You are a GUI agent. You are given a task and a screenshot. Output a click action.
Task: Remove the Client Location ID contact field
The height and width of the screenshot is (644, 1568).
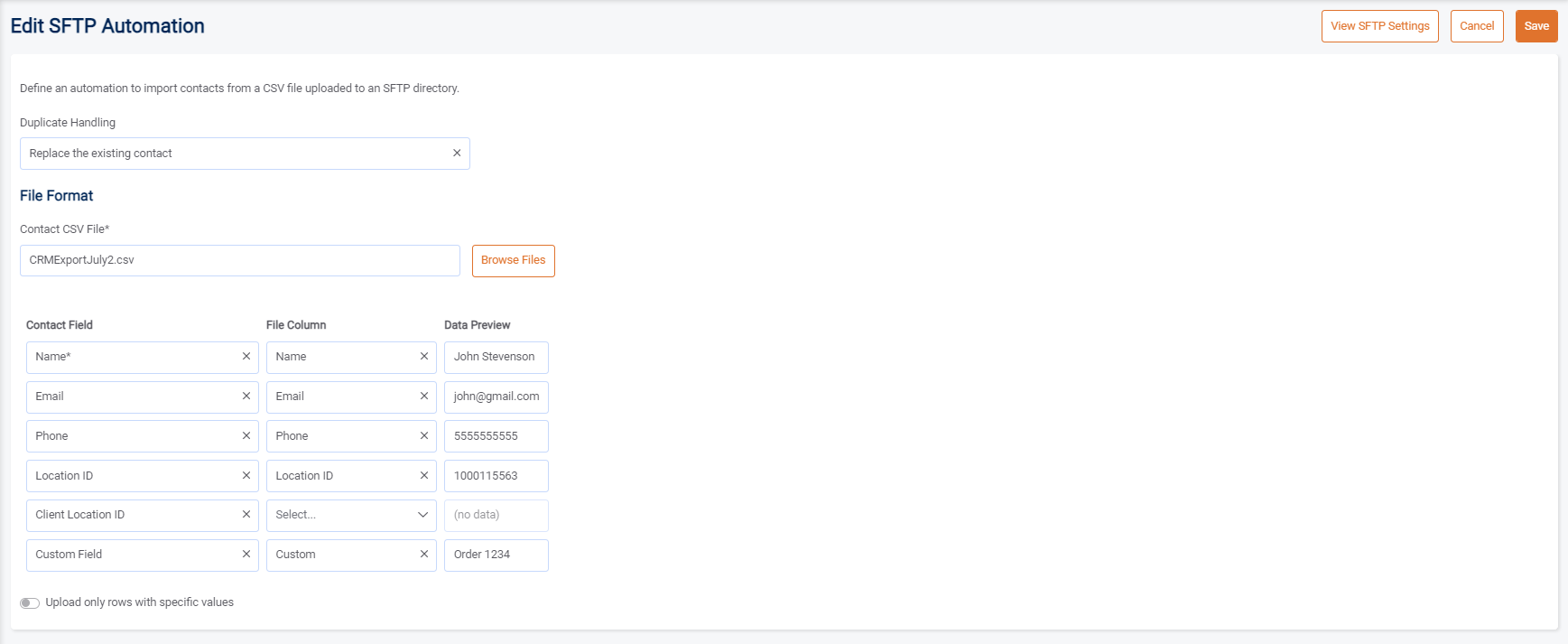(x=246, y=515)
